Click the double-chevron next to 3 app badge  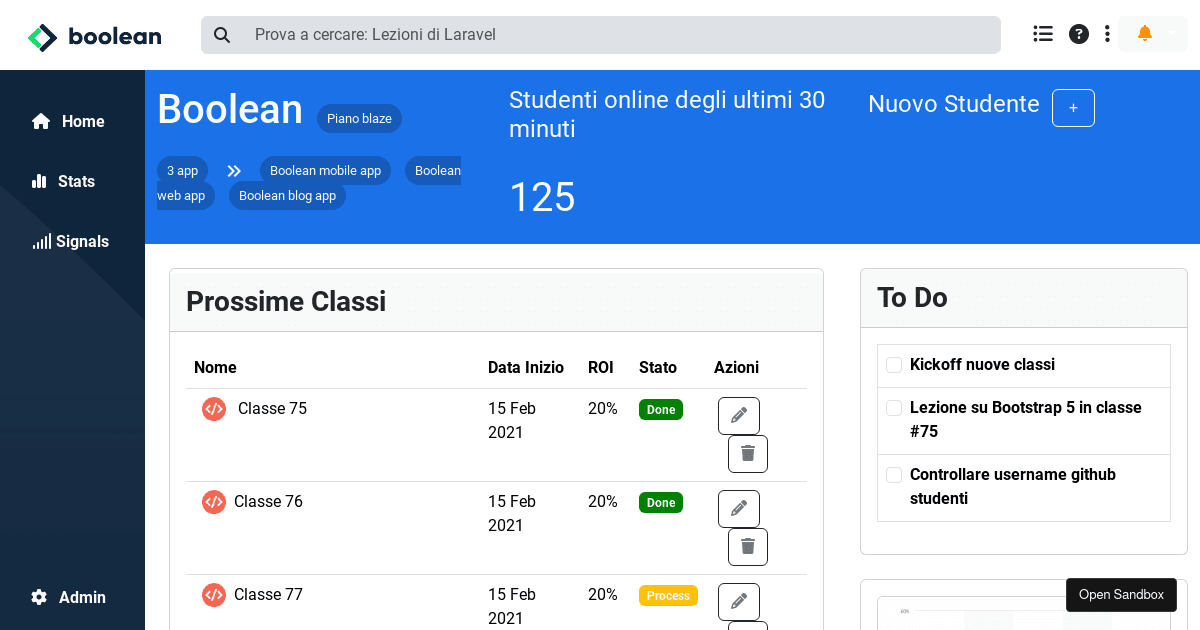tap(233, 170)
